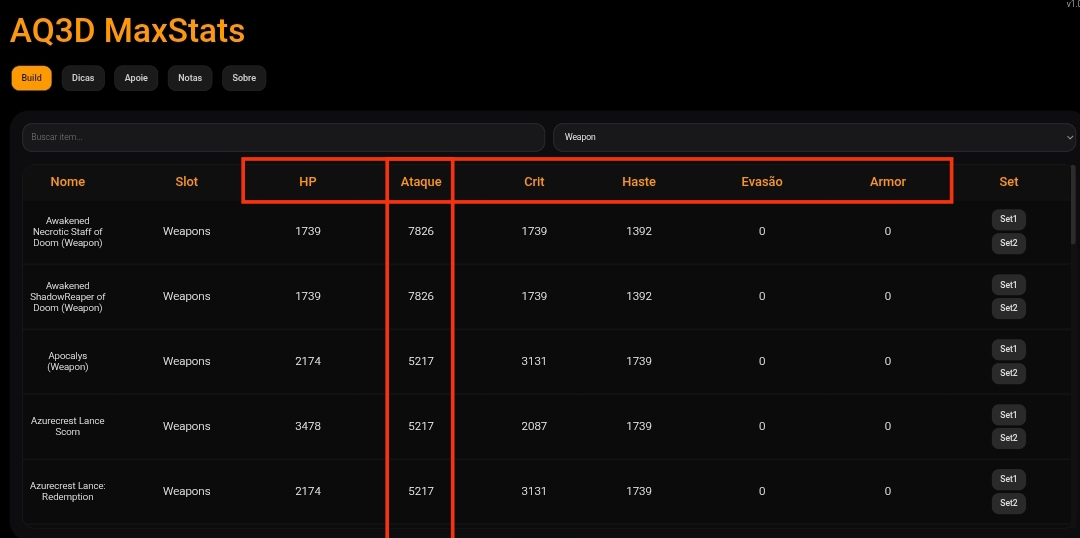Viewport: 1080px width, 538px height.
Task: Click HP value 2174 in the Apocalys row
Action: 308,362
